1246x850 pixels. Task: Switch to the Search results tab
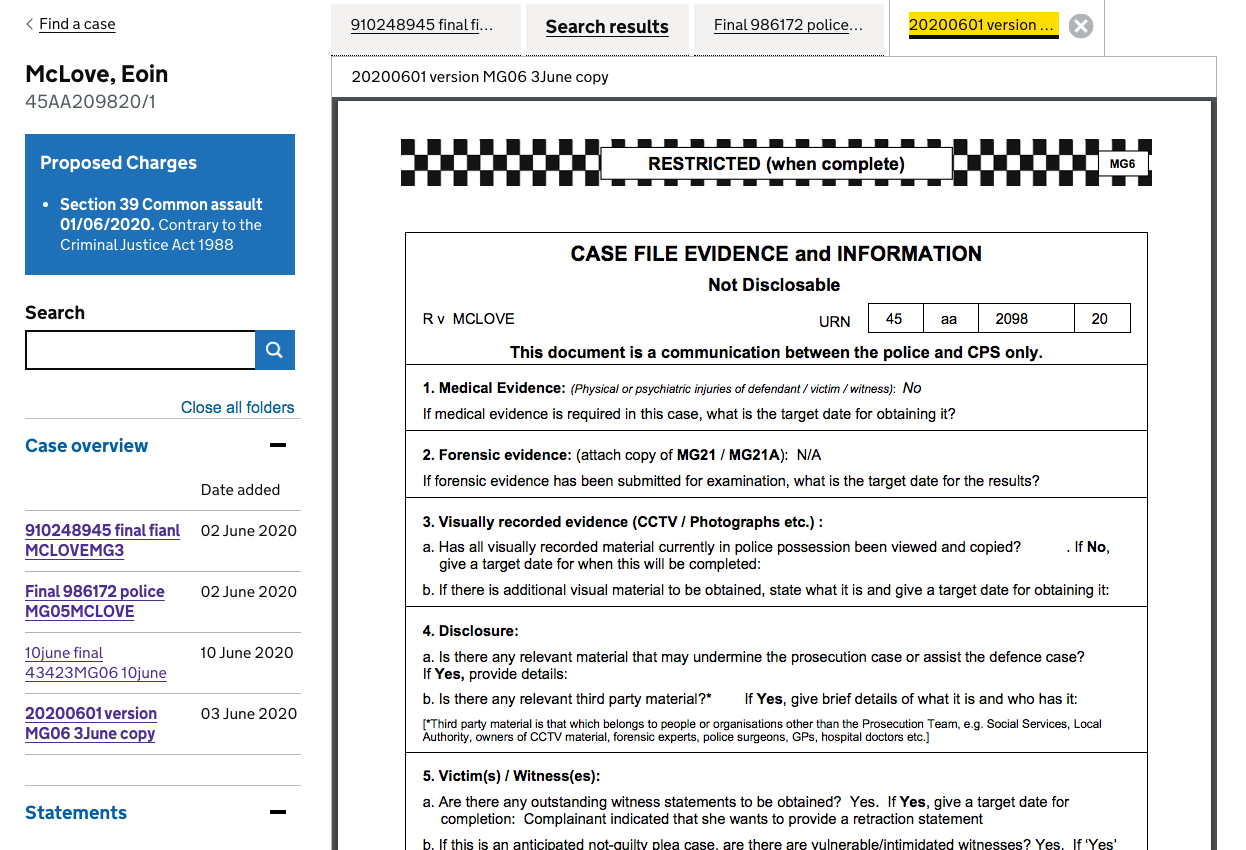[x=607, y=27]
